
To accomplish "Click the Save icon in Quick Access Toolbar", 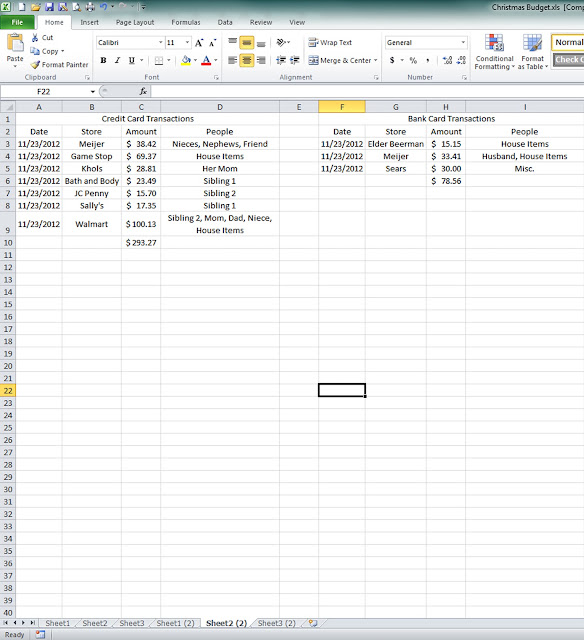I will click(49, 7).
